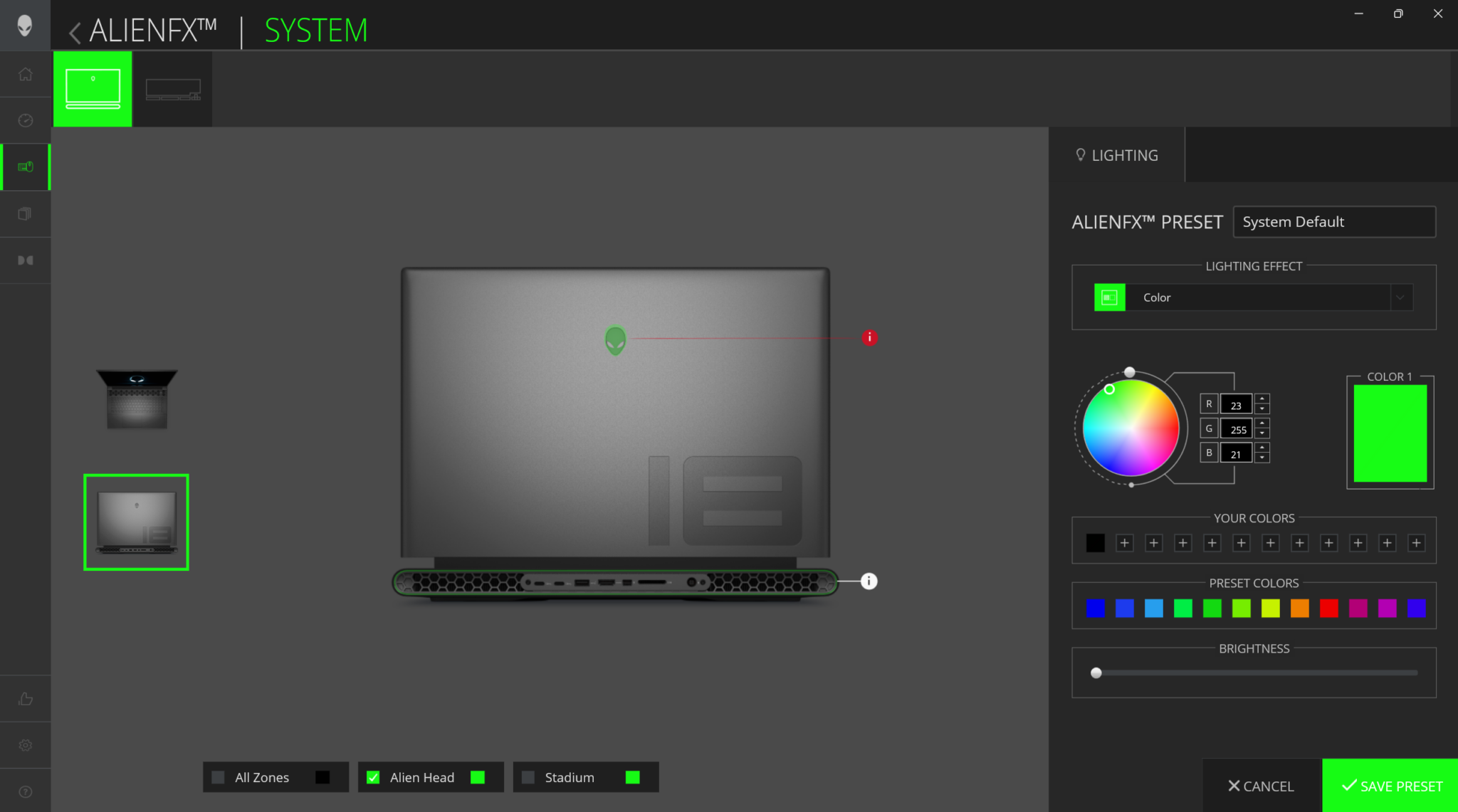
Task: Click the white Stadium info marker
Action: point(869,581)
